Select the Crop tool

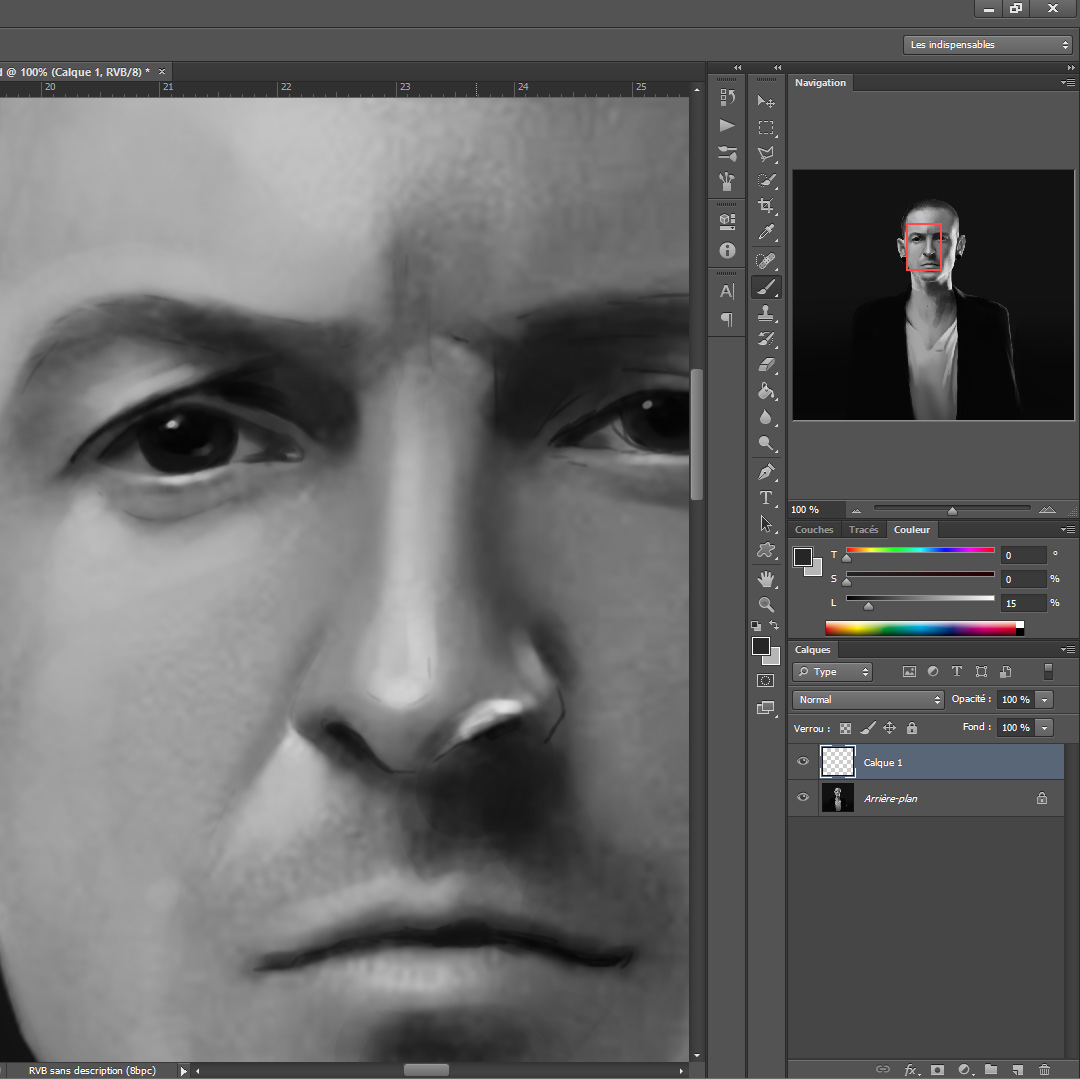point(766,206)
